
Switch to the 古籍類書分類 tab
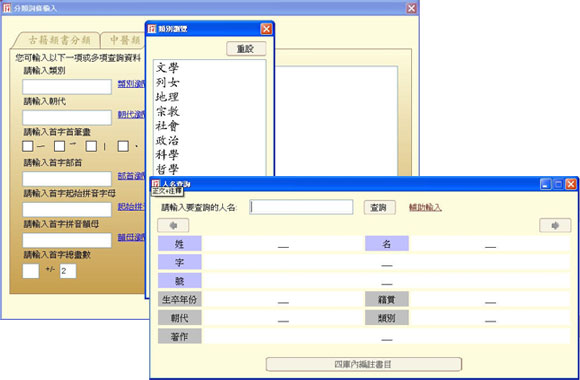point(58,40)
